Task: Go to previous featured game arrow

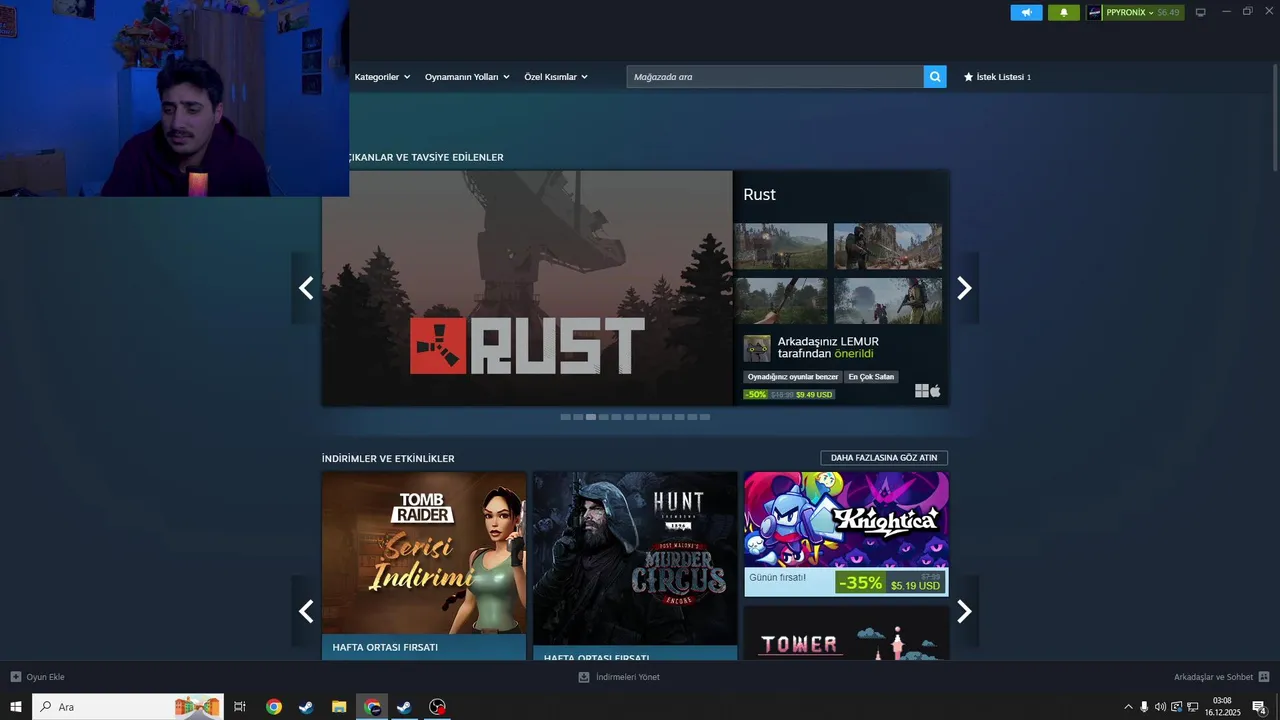Action: (x=306, y=288)
